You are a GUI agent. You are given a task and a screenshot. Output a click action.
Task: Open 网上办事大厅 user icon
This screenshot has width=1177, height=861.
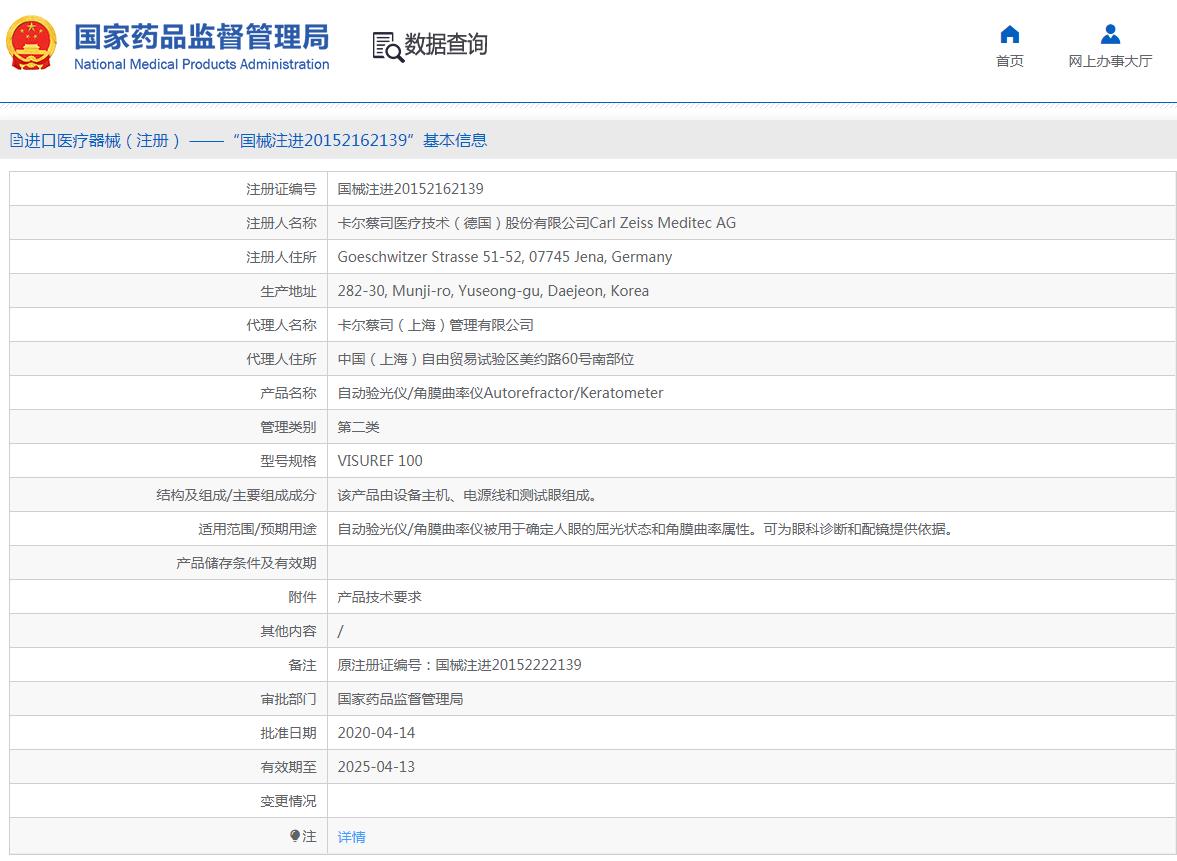(1110, 35)
